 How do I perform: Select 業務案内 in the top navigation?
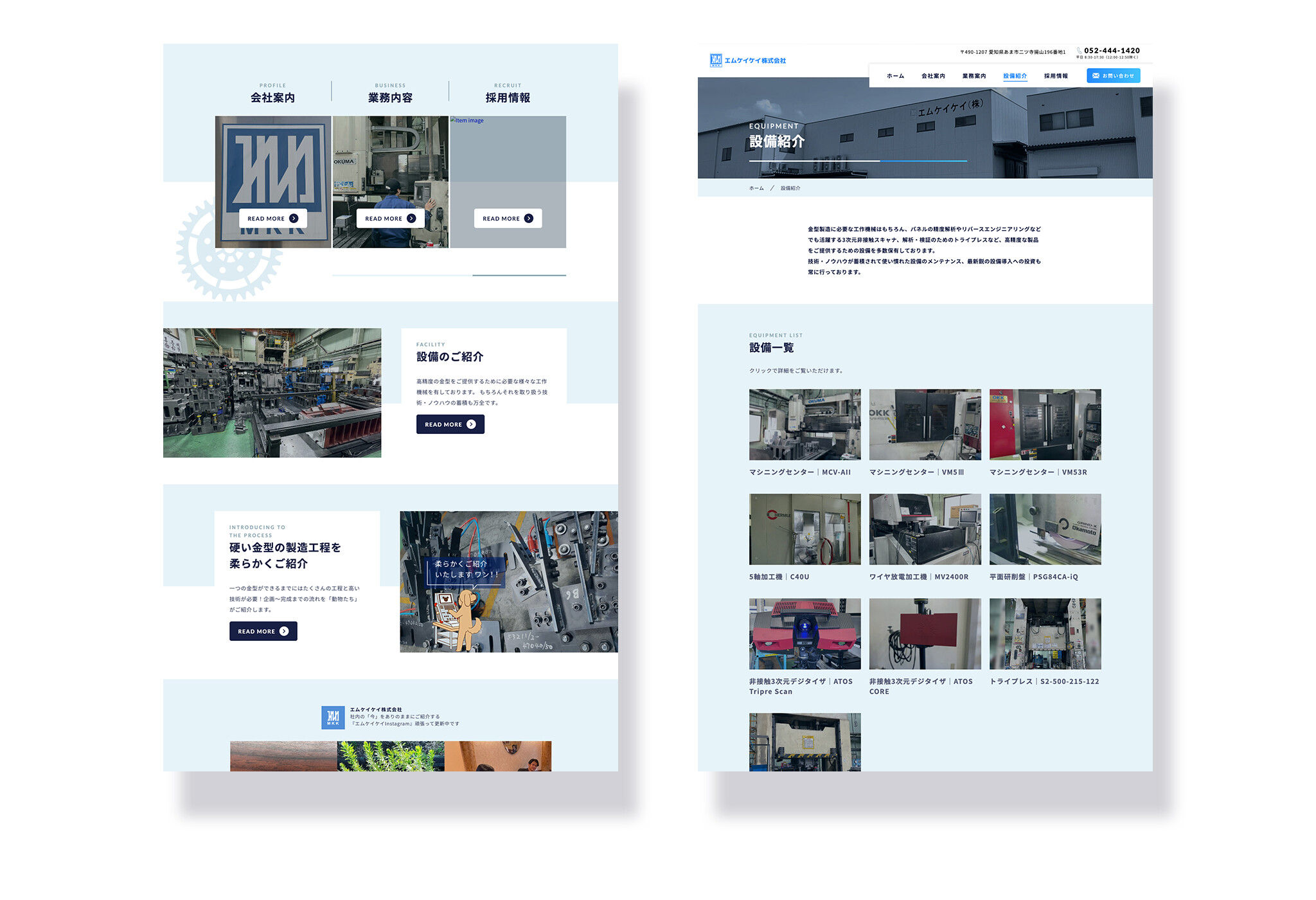click(x=974, y=76)
